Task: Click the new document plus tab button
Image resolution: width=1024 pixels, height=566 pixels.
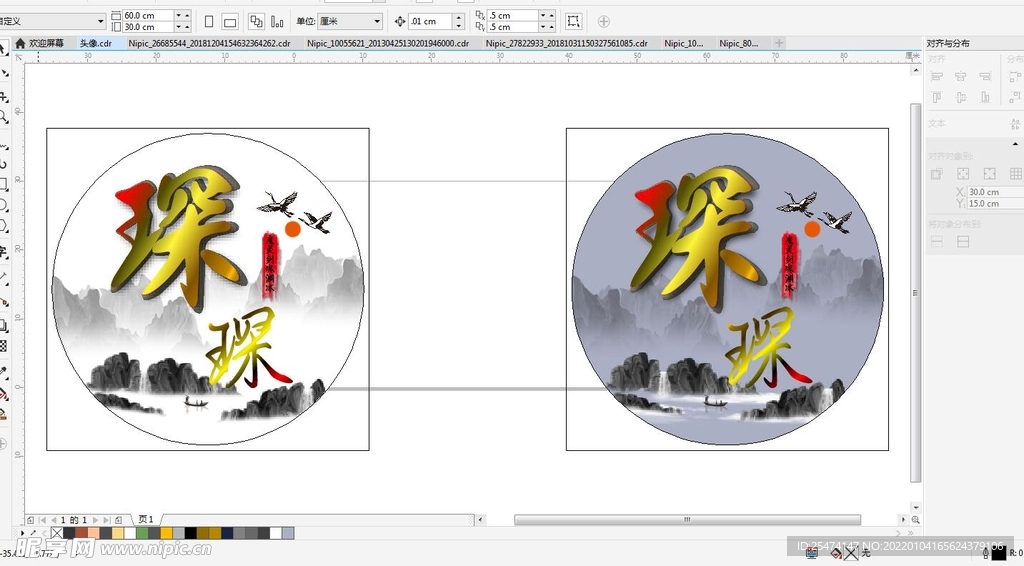Action: (x=779, y=44)
